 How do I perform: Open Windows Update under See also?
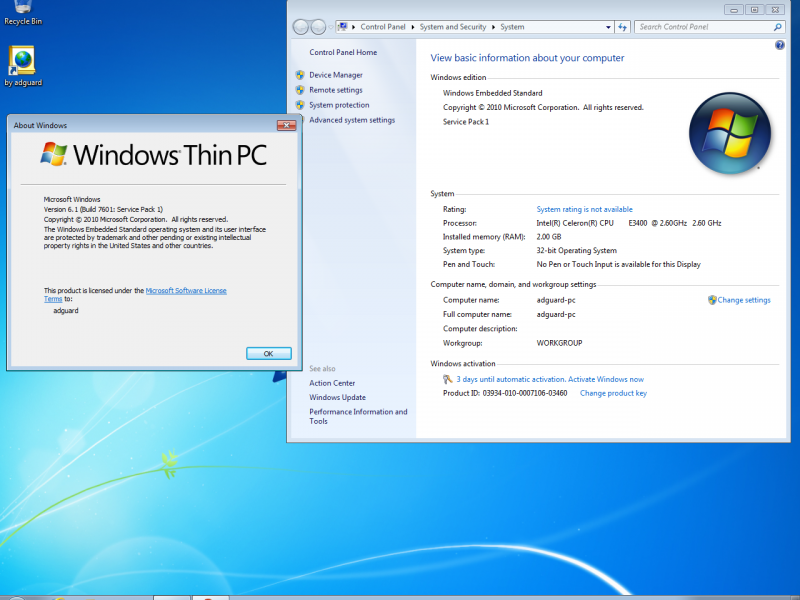(337, 397)
